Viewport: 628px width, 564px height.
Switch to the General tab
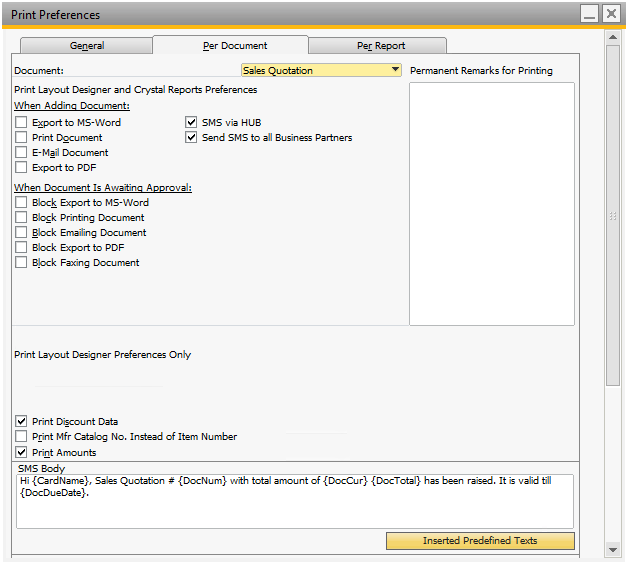coord(87,46)
